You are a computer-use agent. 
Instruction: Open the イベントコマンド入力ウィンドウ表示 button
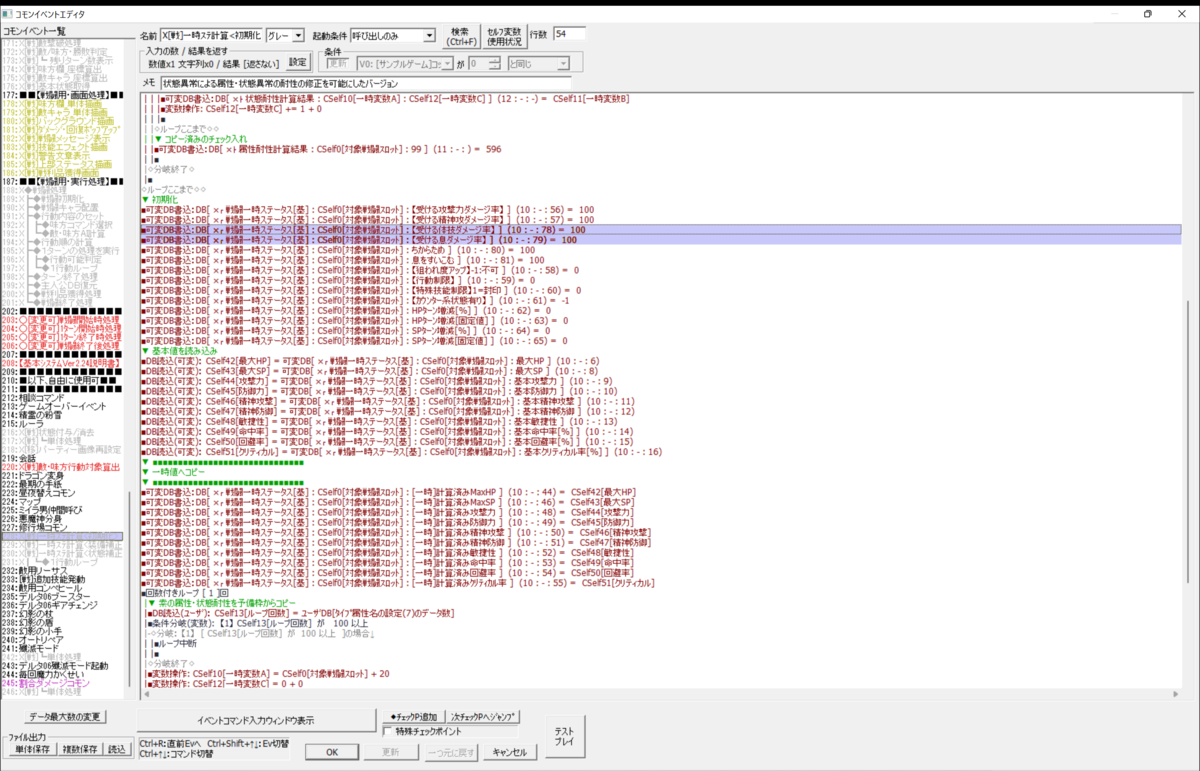click(256, 720)
